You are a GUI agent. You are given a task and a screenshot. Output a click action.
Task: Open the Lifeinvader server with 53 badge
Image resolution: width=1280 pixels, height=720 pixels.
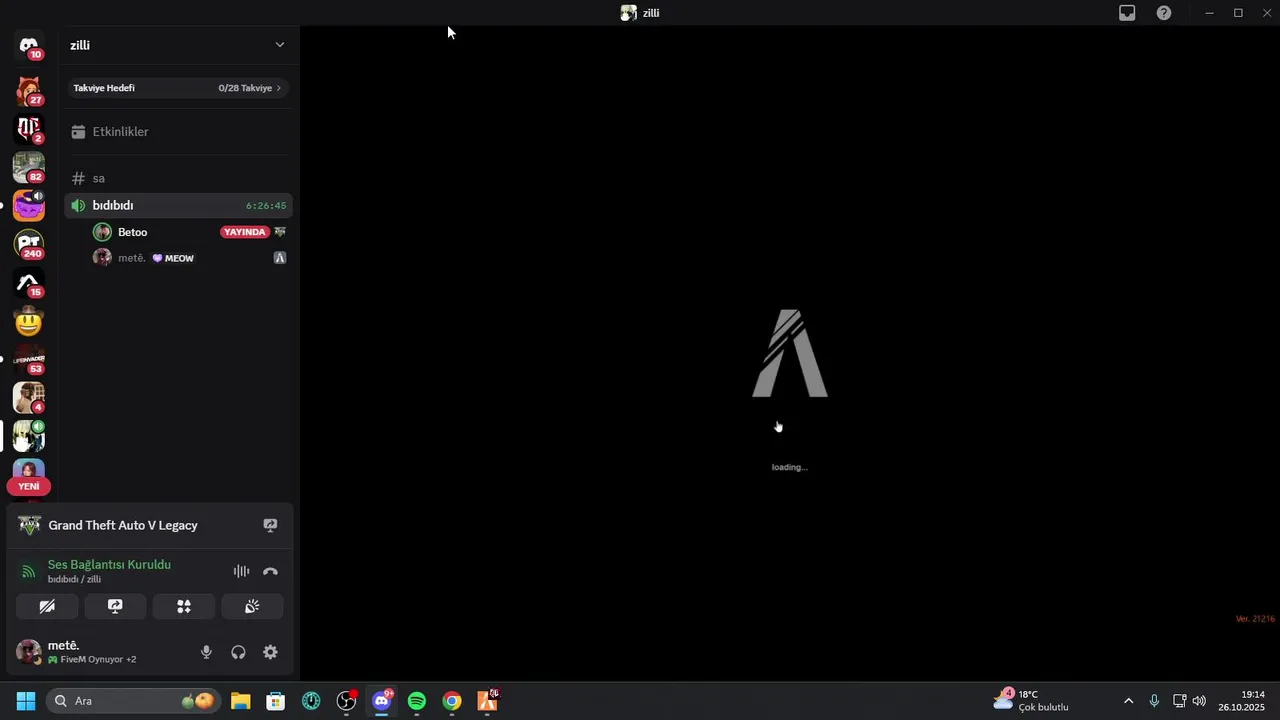[28, 359]
